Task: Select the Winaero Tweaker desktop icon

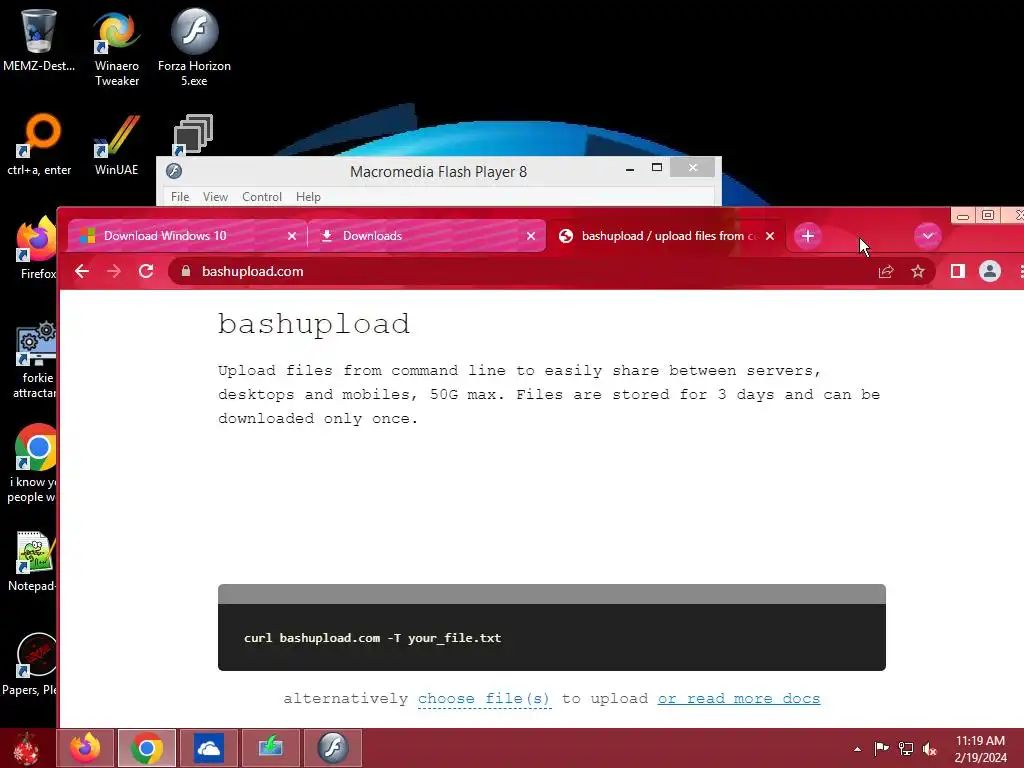Action: 117,48
